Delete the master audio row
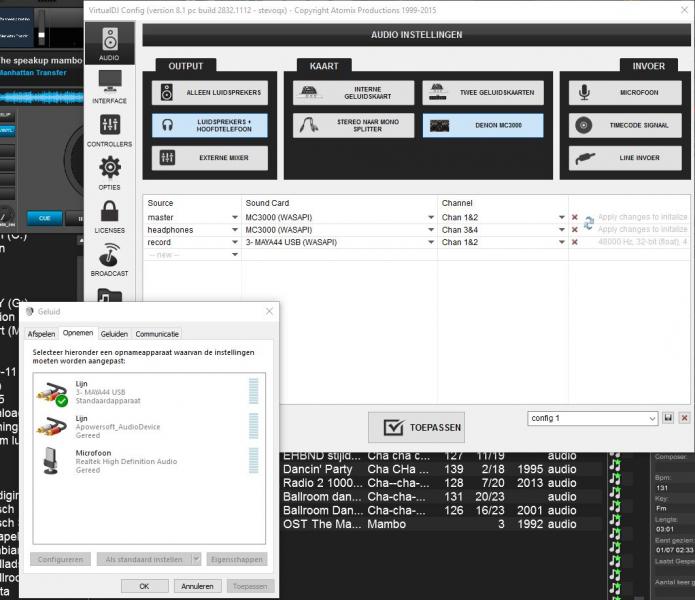The image size is (695, 600). [574, 218]
